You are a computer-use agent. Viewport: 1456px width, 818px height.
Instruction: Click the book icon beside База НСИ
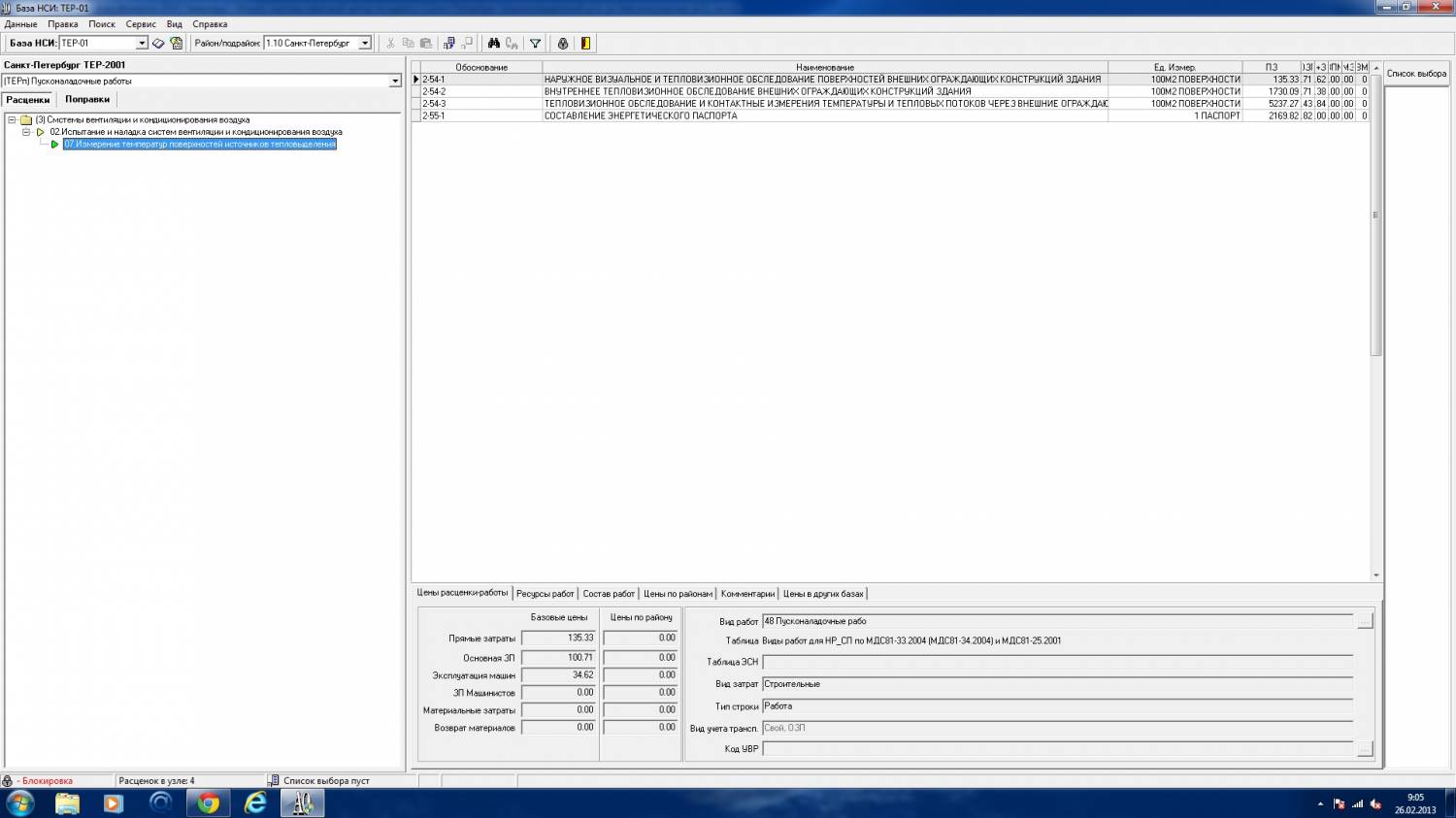[158, 44]
